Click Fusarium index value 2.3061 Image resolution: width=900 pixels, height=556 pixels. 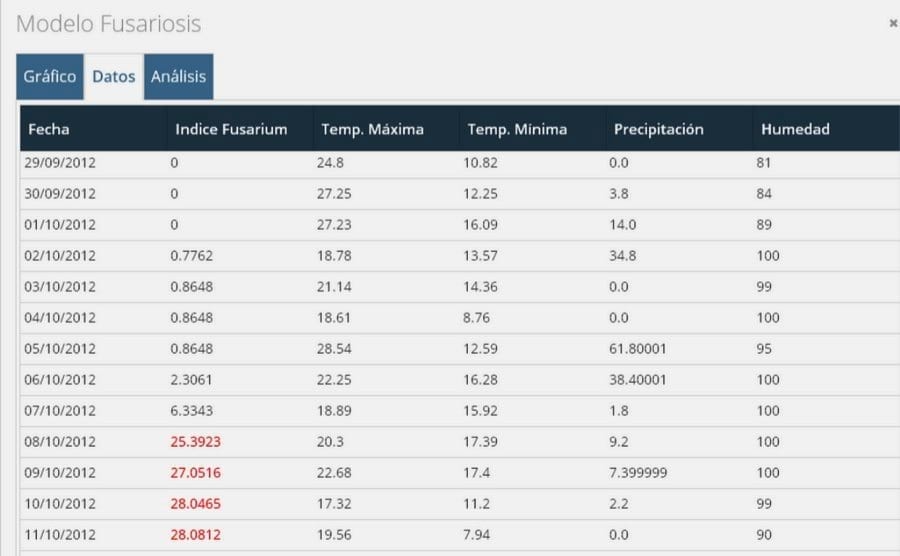click(192, 379)
